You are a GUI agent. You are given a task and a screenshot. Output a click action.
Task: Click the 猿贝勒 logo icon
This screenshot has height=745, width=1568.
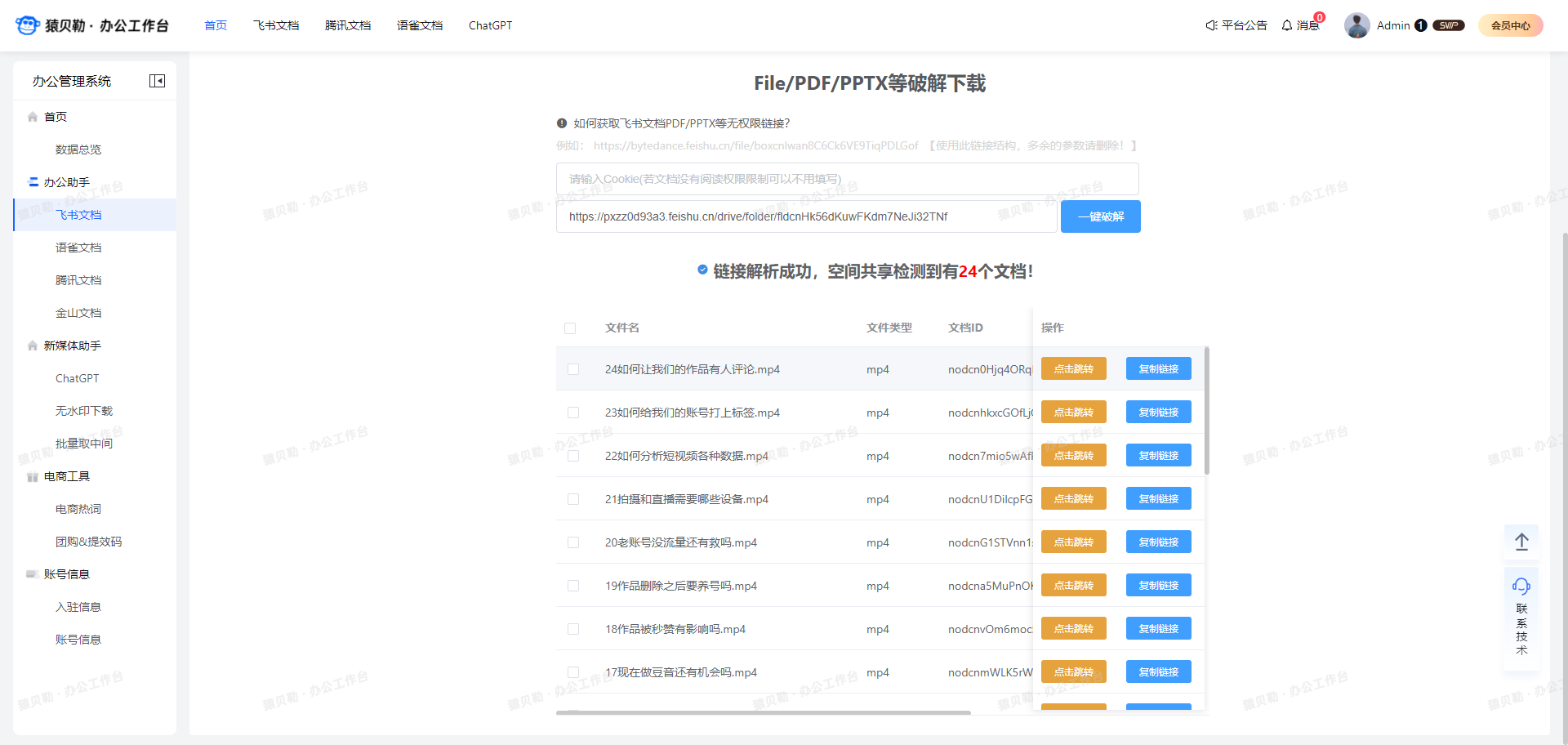click(x=27, y=25)
